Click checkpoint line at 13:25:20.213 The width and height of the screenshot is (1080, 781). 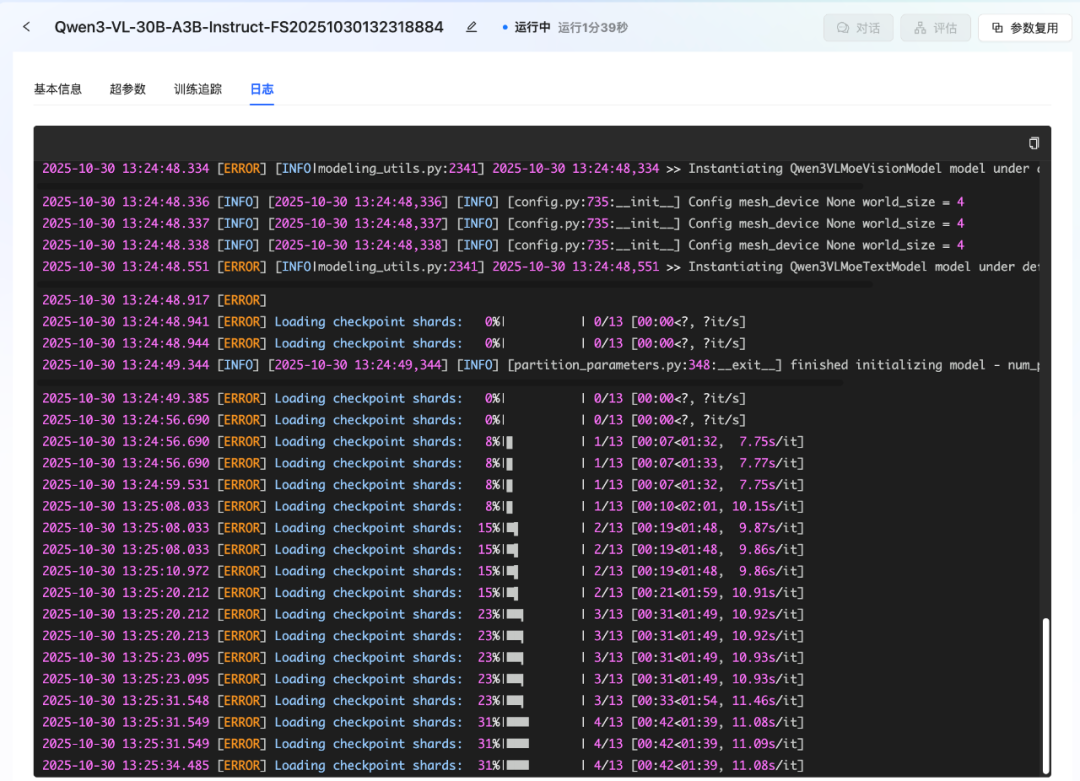tap(423, 636)
